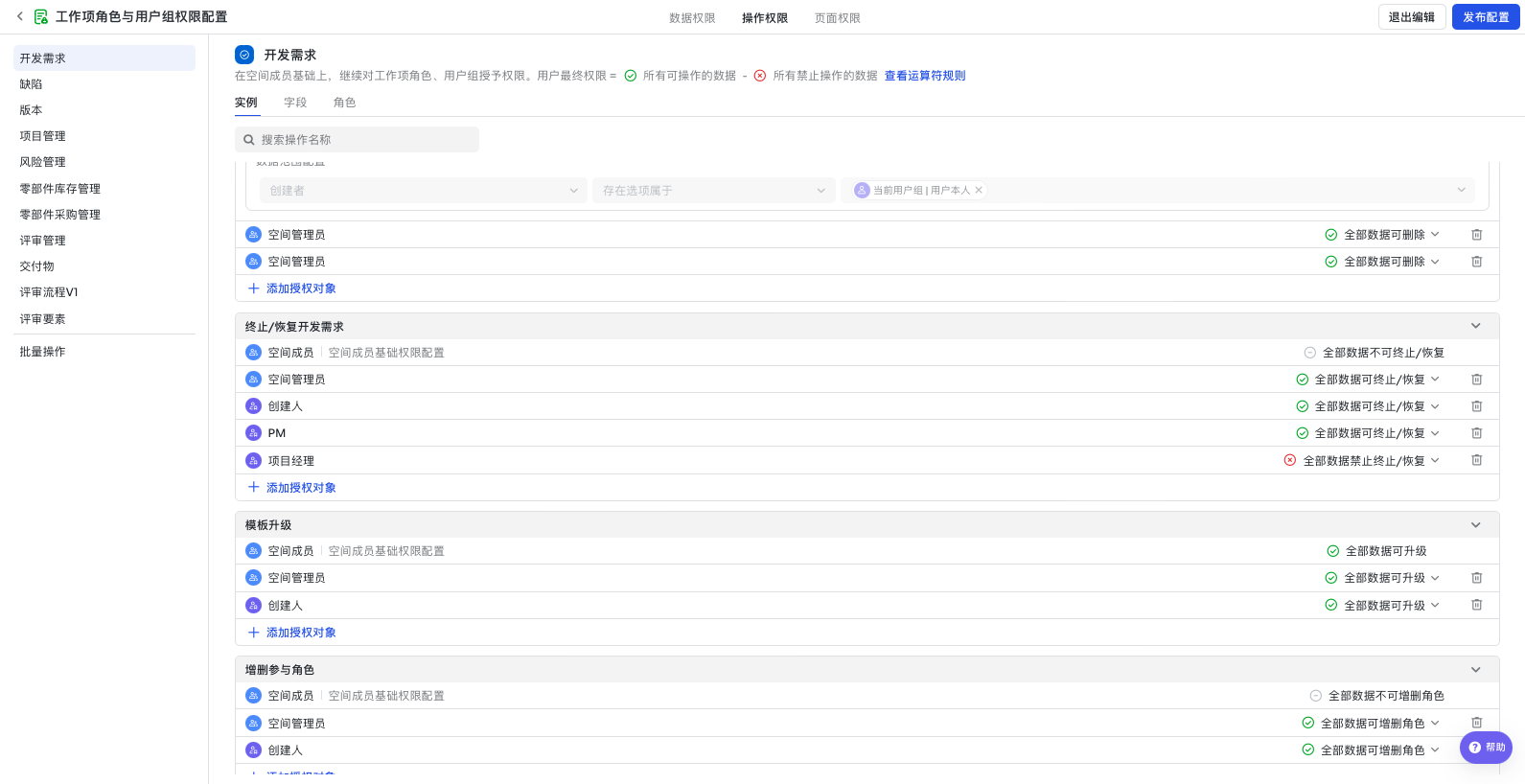This screenshot has height=784, width=1525.
Task: Select 评审流程V1 in the sidebar
Action: (x=104, y=292)
